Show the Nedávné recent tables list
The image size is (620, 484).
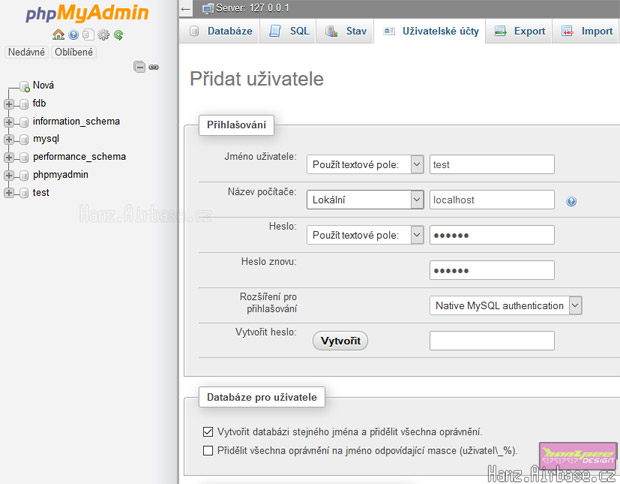click(26, 52)
